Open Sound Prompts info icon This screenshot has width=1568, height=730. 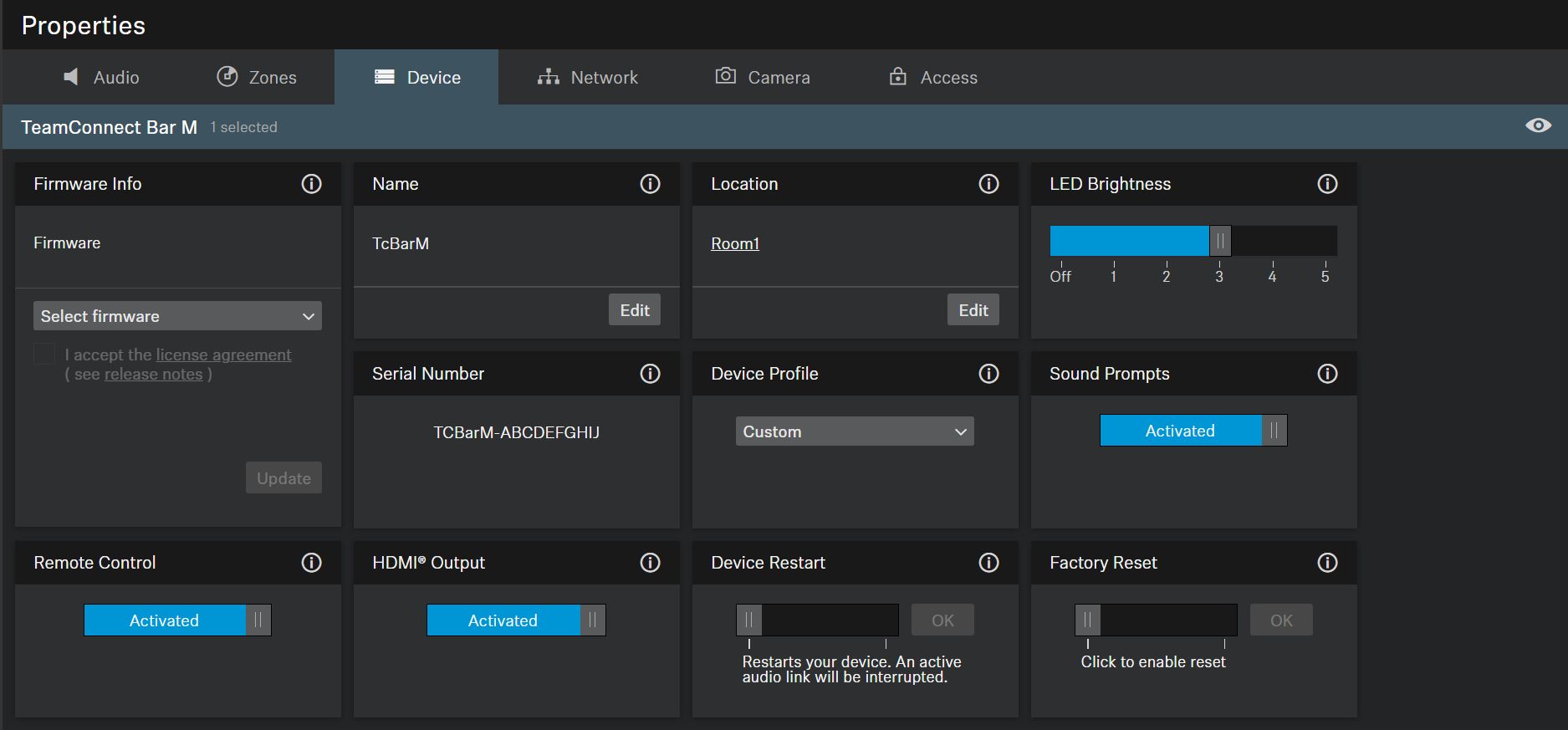coord(1327,374)
